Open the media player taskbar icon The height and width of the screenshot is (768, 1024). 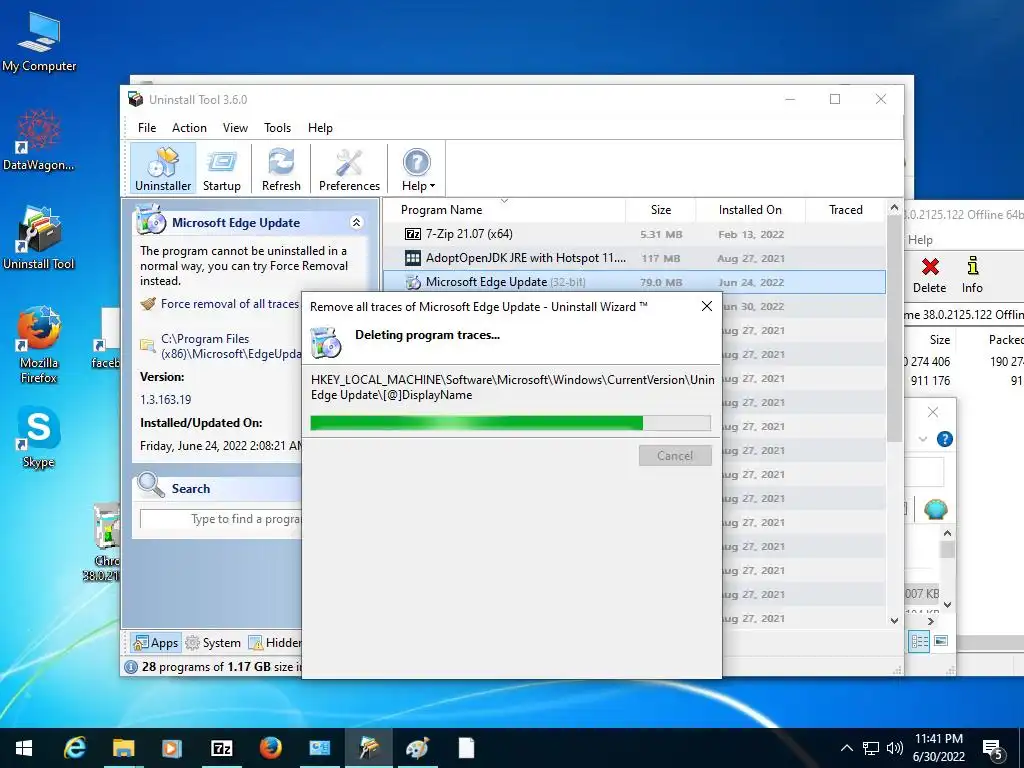[172, 748]
